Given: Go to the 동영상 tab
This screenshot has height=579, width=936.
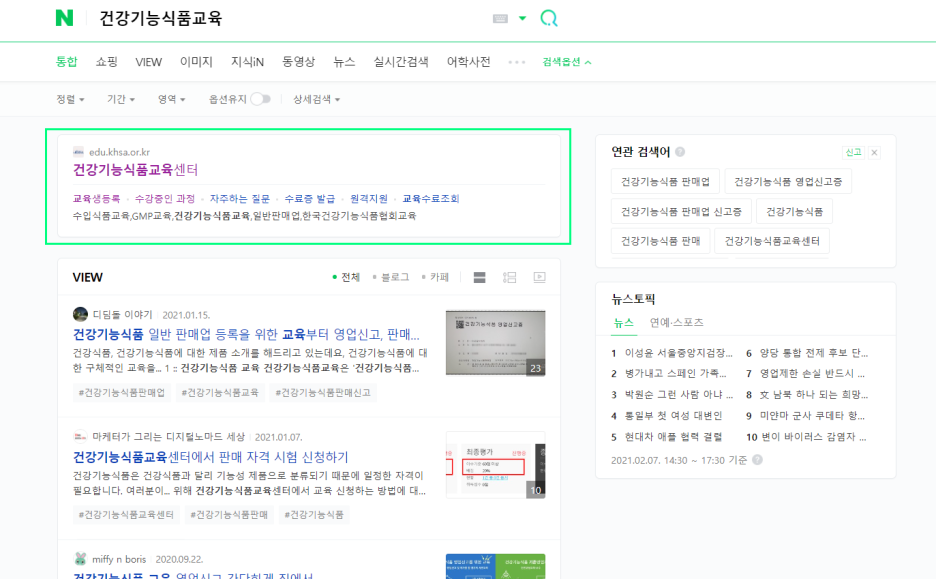Looking at the screenshot, I should [298, 61].
